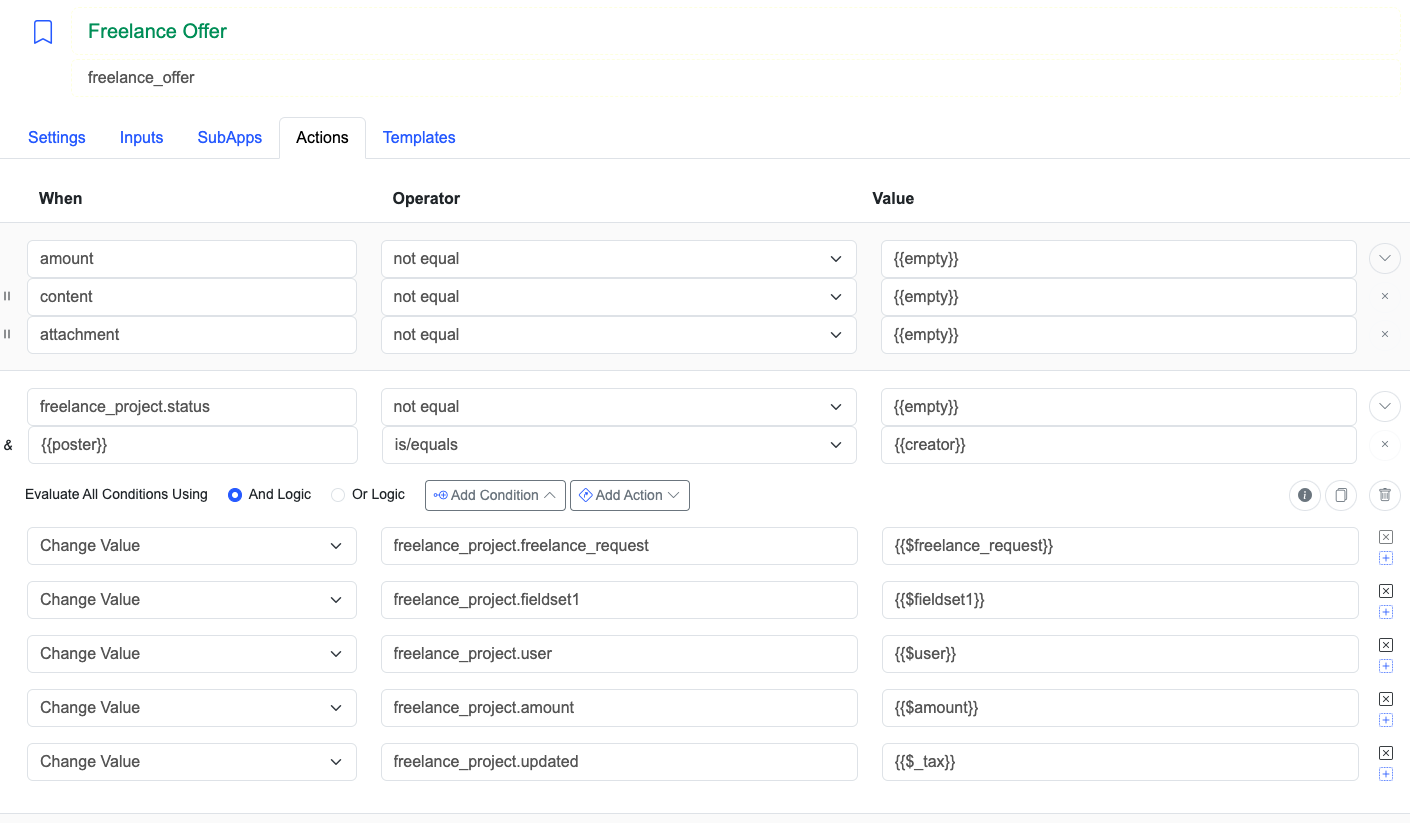Remove the freelance_project.user action via X

pyautogui.click(x=1386, y=645)
